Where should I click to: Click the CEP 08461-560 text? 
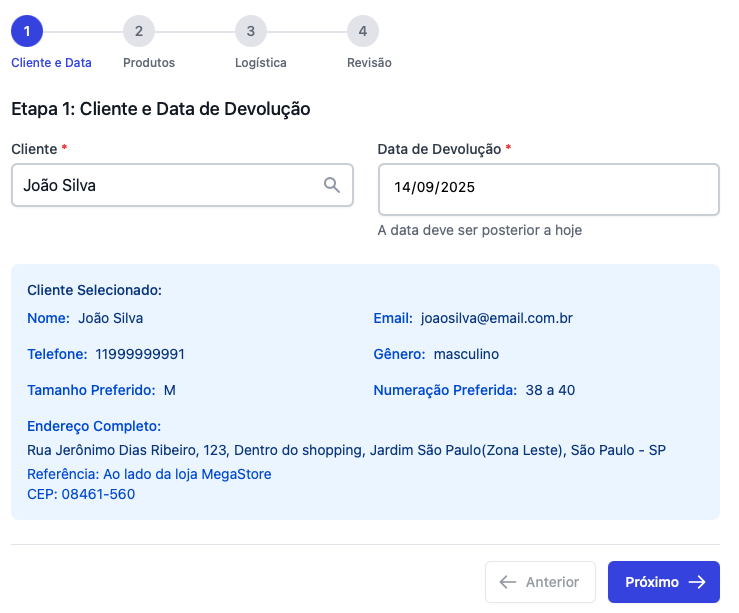click(x=81, y=494)
